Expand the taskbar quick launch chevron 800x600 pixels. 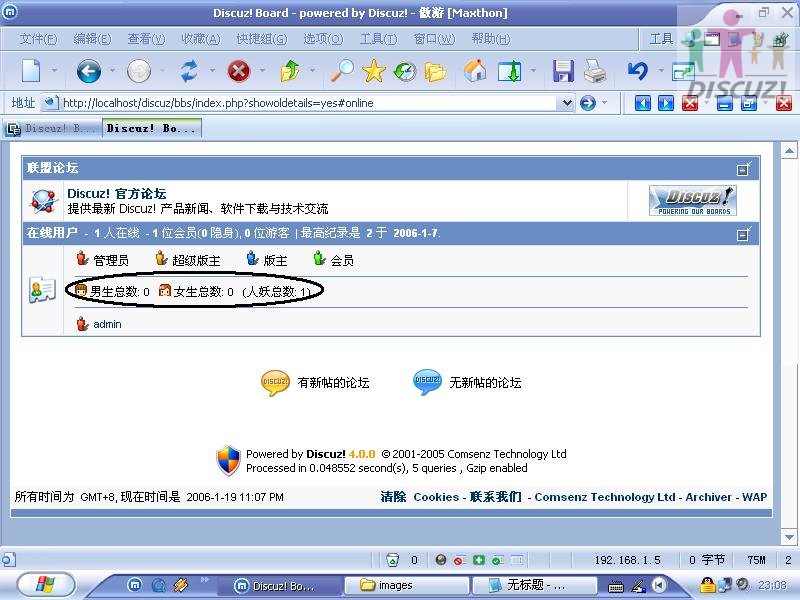(x=205, y=579)
